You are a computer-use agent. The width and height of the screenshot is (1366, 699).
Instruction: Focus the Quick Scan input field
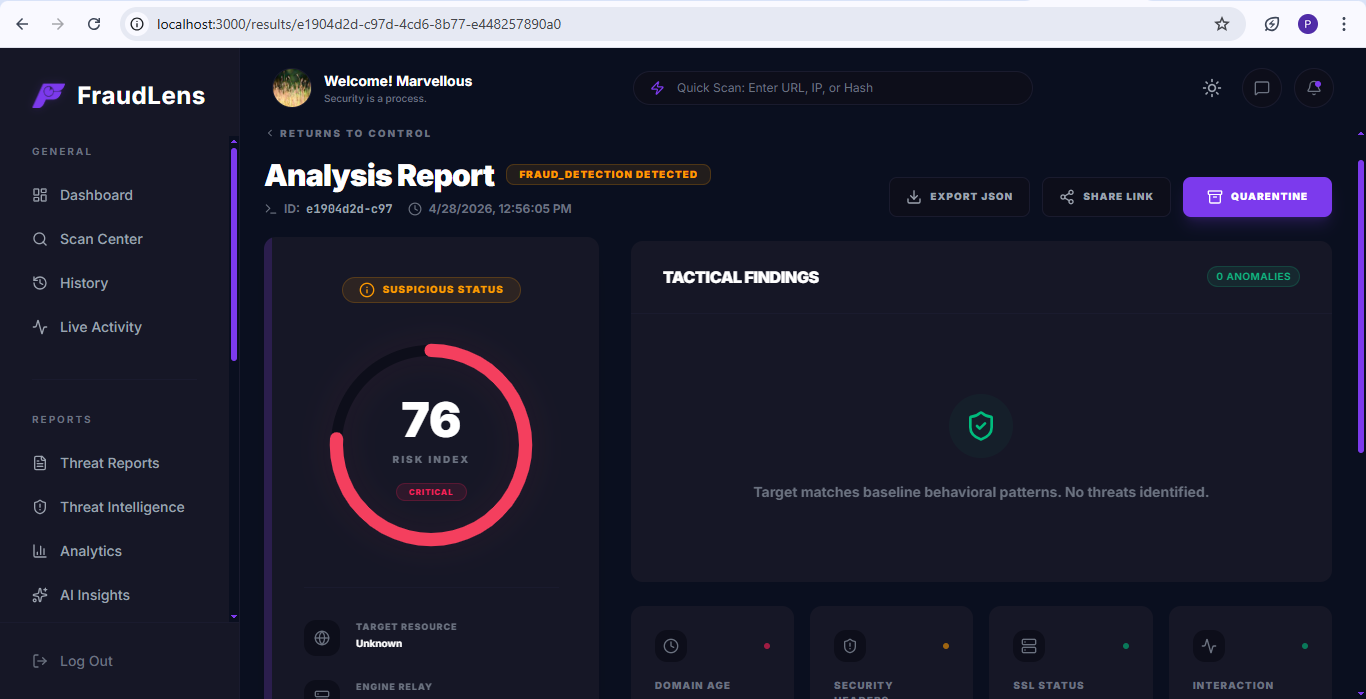point(832,88)
